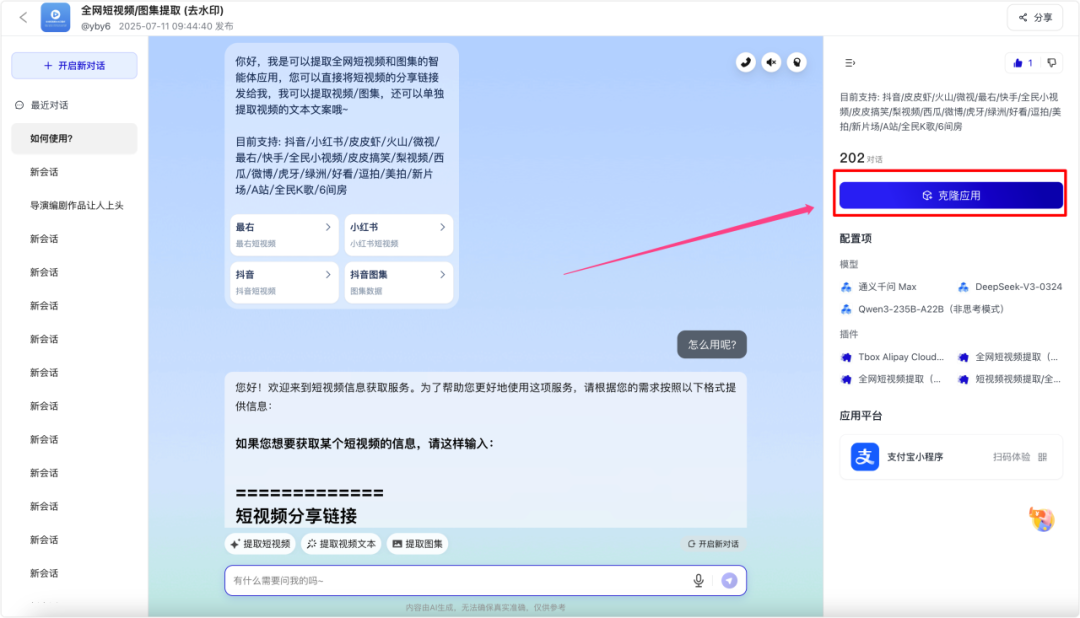The image size is (1080, 618).
Task: Show QR code via 扫码体验
Action: [1011, 457]
